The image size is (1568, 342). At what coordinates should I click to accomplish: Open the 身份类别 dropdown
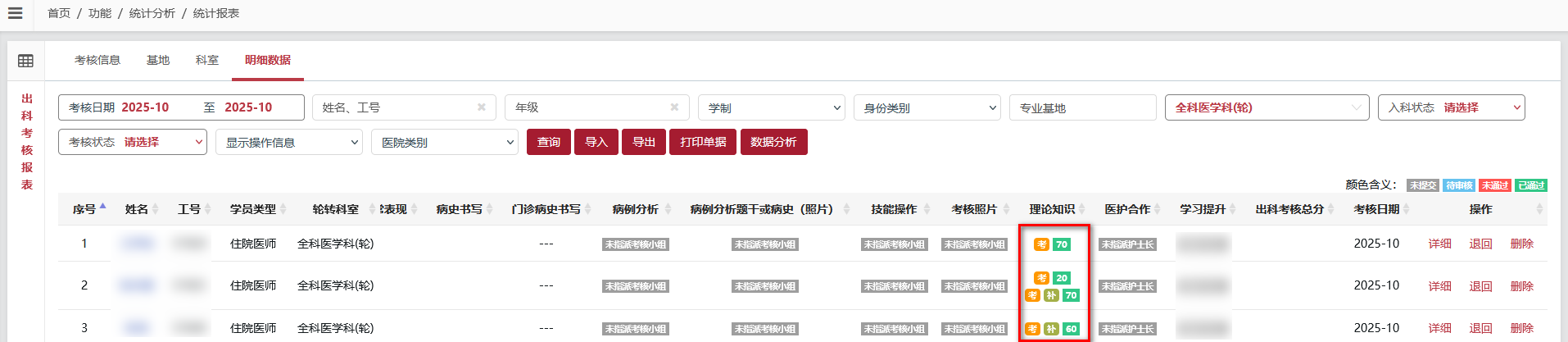(x=927, y=107)
